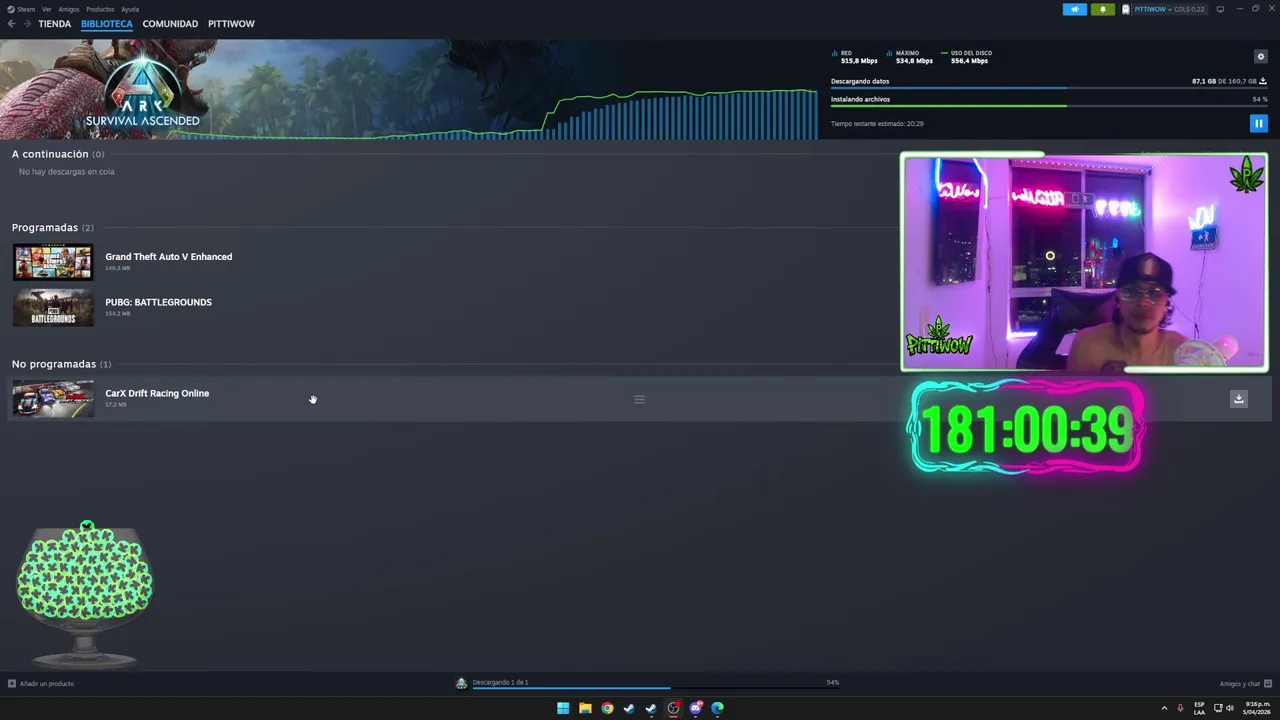Switch to the COMUNIDAD tab
The image size is (1280, 720).
(170, 23)
